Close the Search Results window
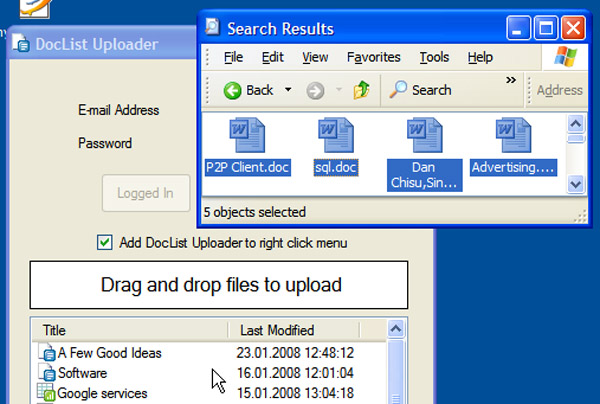 (x=573, y=28)
